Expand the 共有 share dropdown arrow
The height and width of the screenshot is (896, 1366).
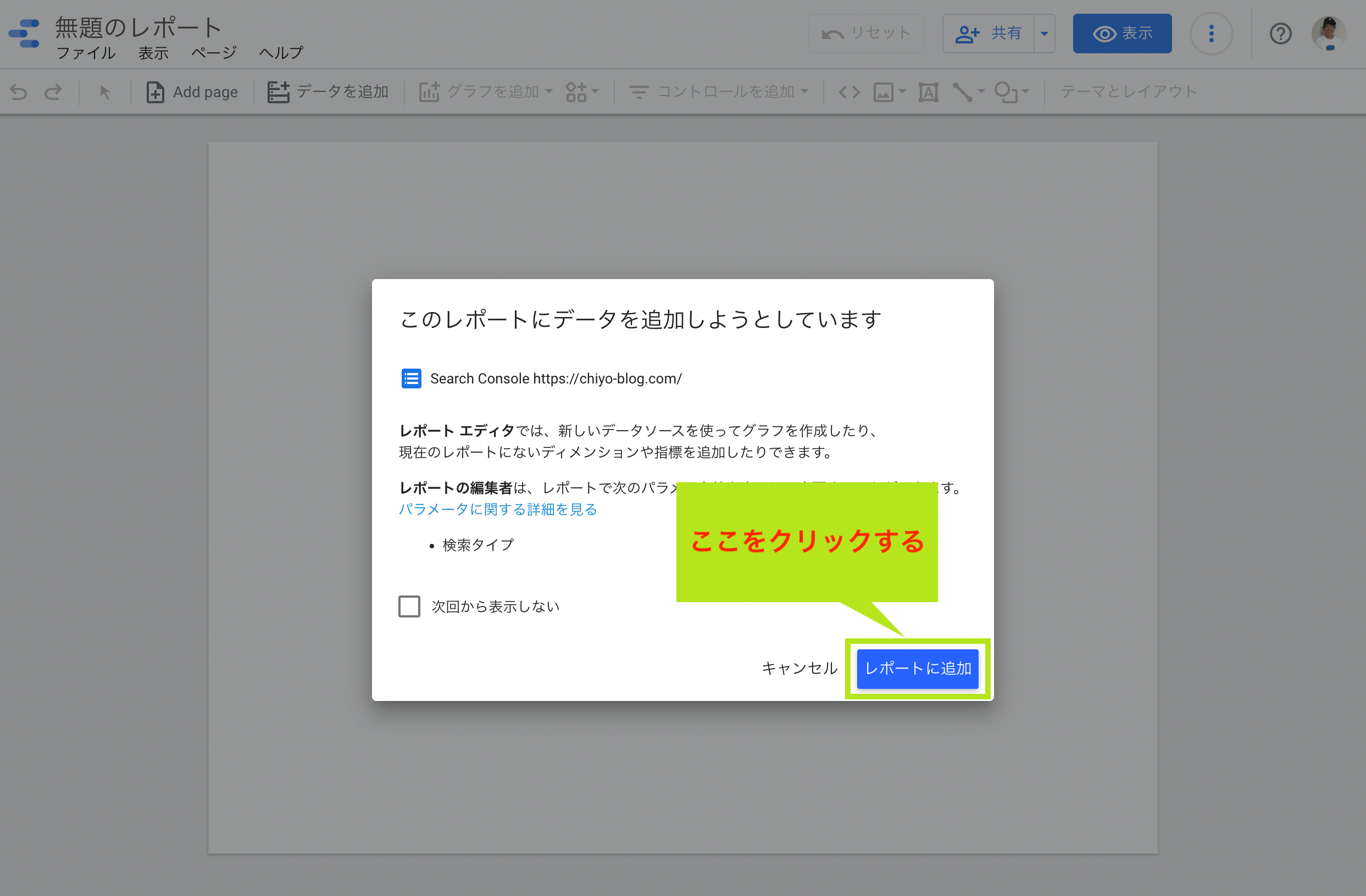pos(1044,34)
